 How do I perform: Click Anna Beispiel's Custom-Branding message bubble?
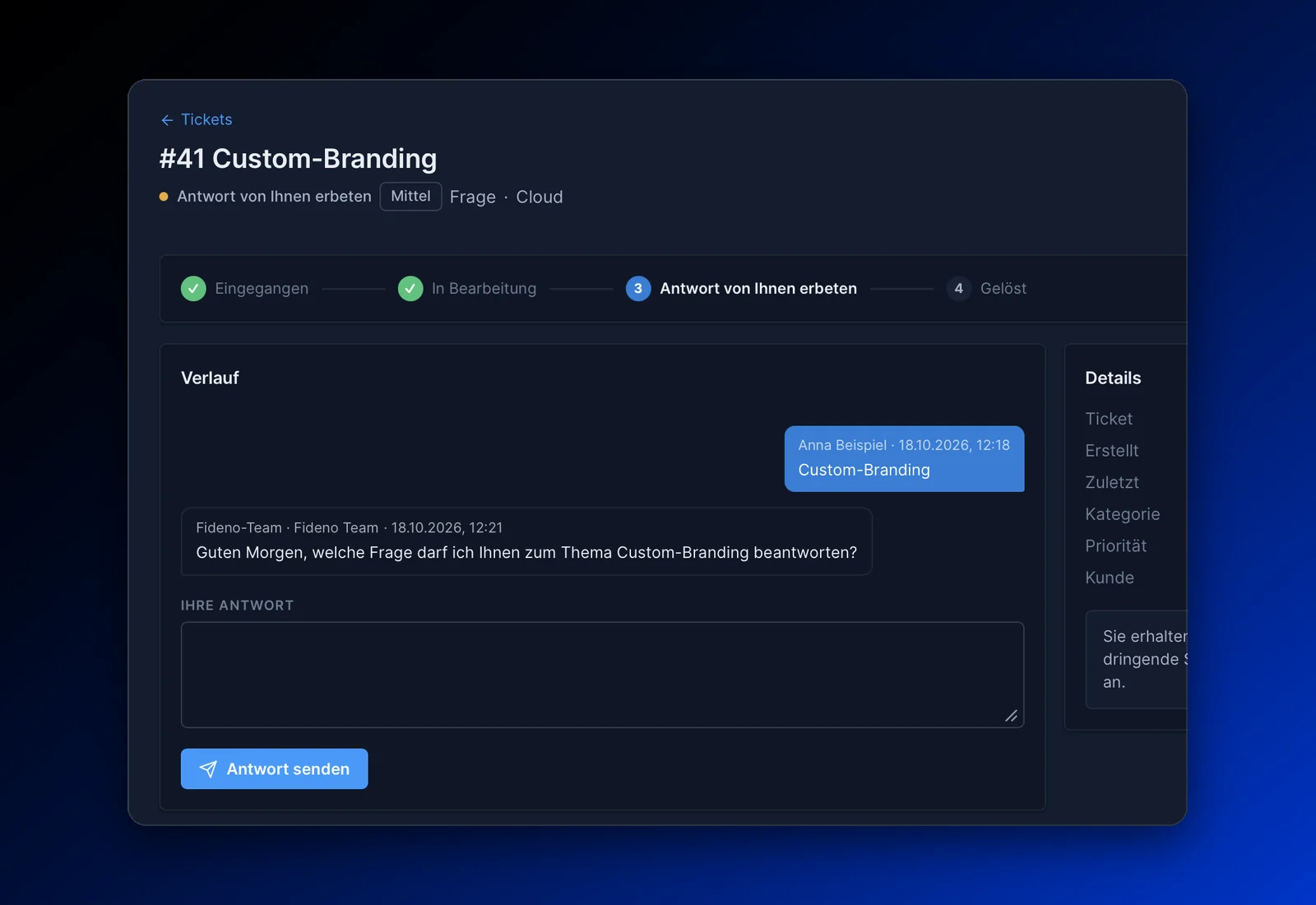tap(904, 458)
